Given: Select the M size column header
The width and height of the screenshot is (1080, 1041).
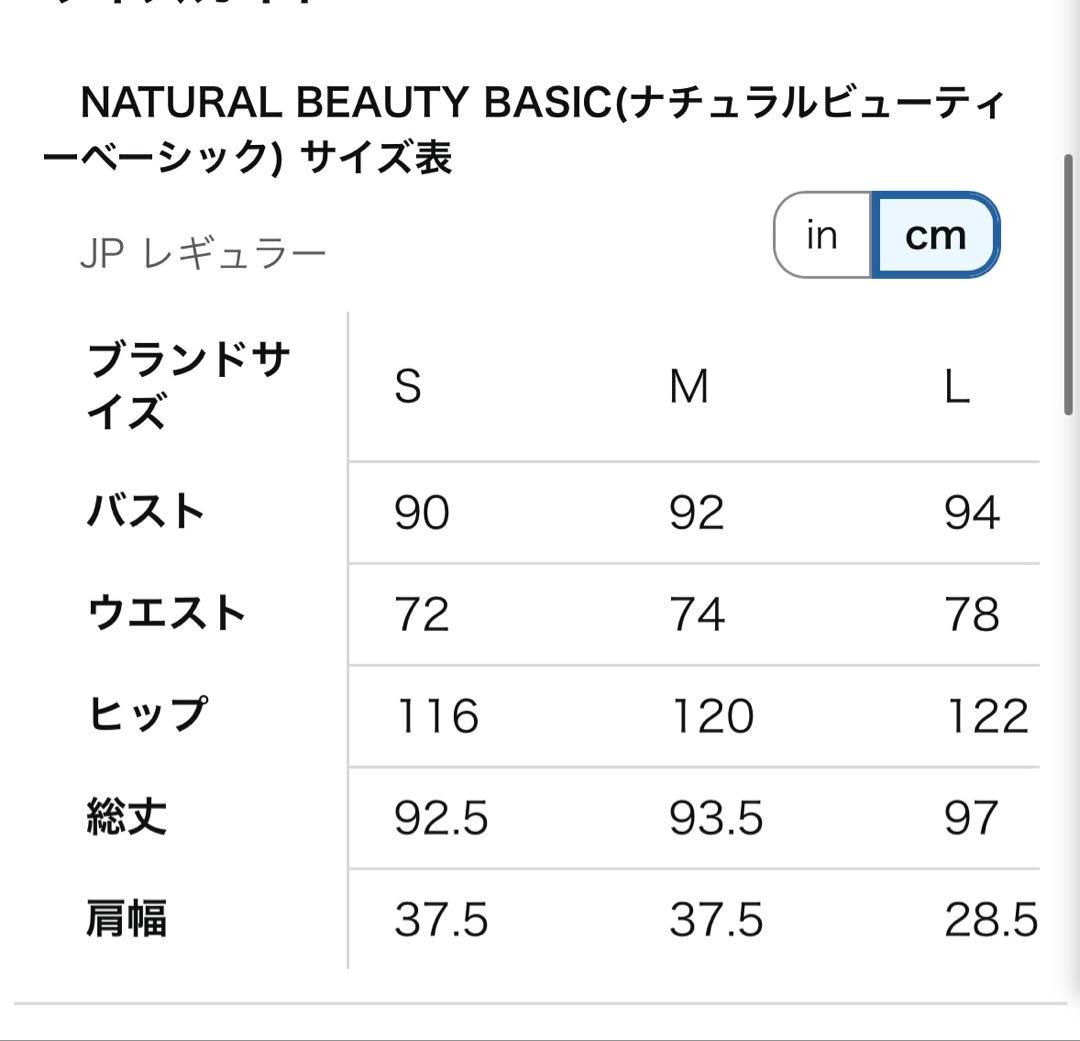Looking at the screenshot, I should tap(689, 386).
